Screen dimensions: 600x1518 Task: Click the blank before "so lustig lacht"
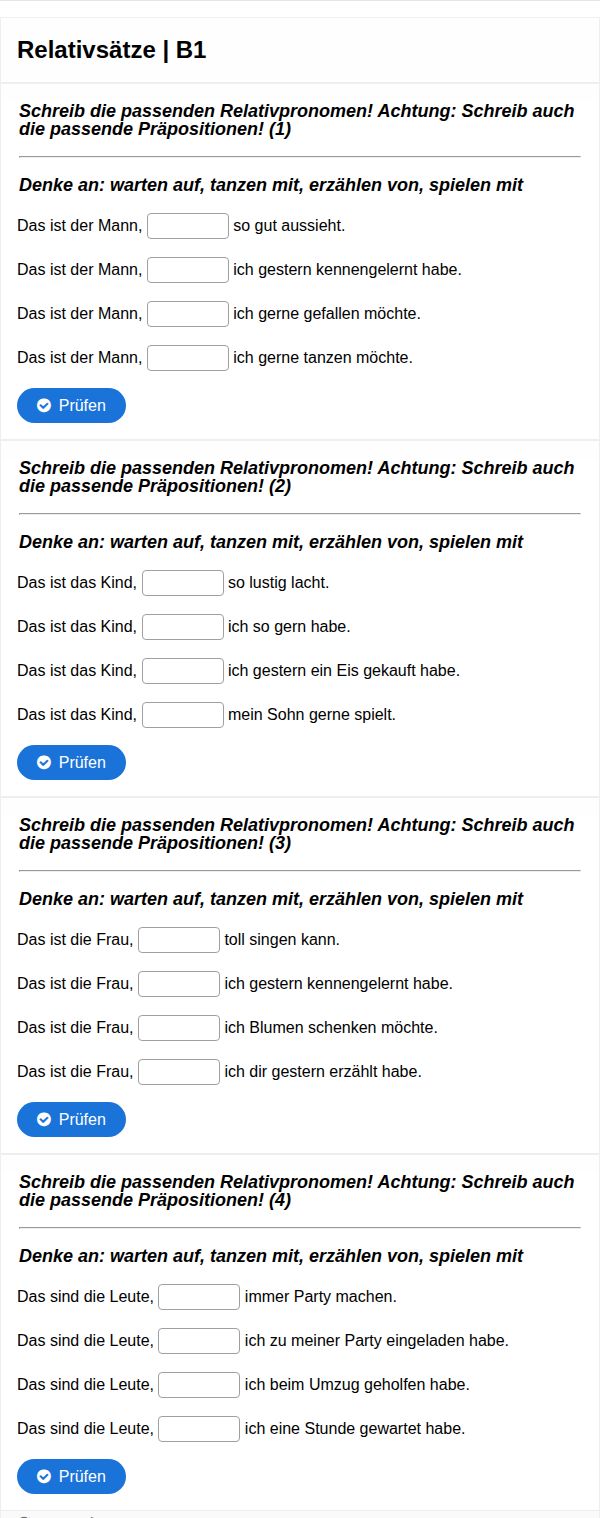click(183, 583)
